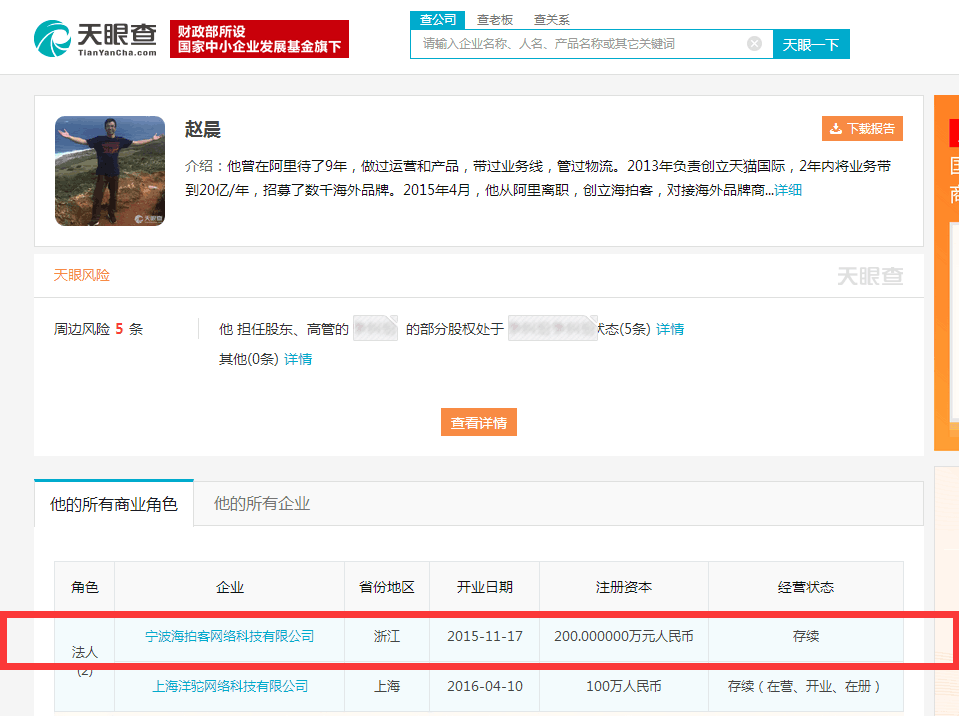
Task: Click the name heading 赵晨
Action: [202, 129]
